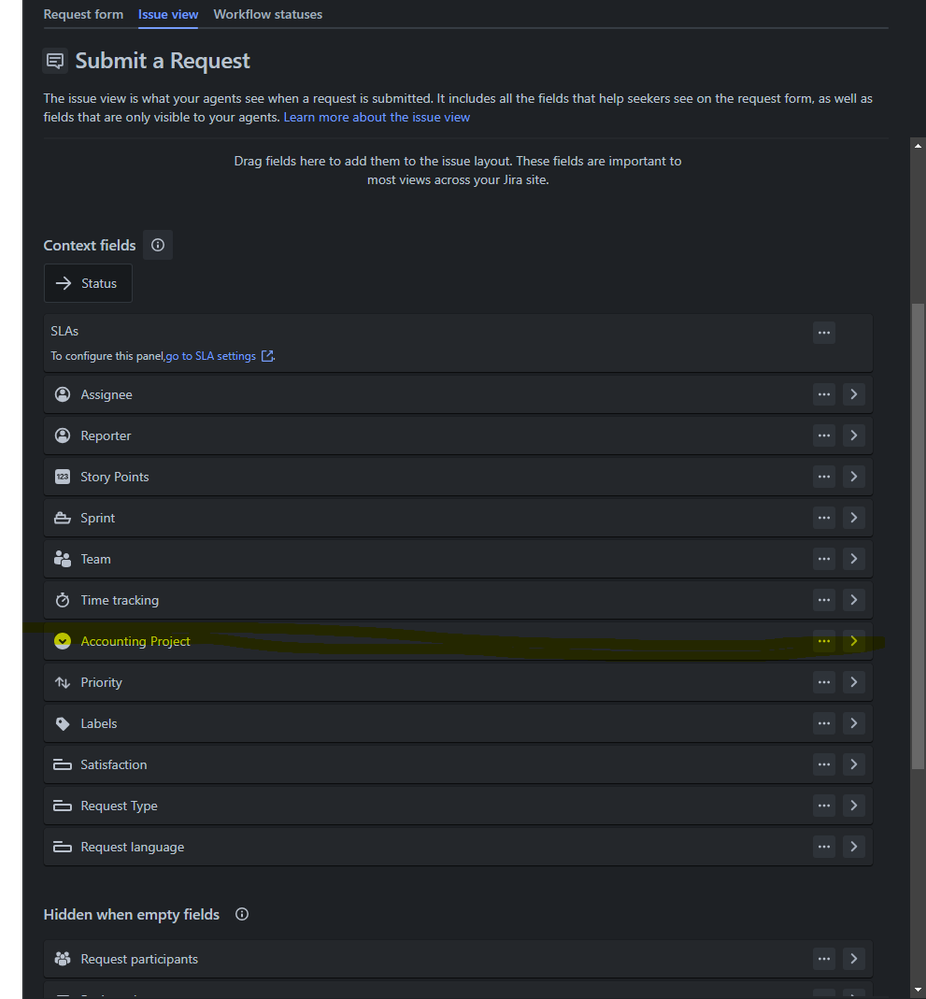The width and height of the screenshot is (926, 999).
Task: Switch to the Request form tab
Action: point(83,14)
